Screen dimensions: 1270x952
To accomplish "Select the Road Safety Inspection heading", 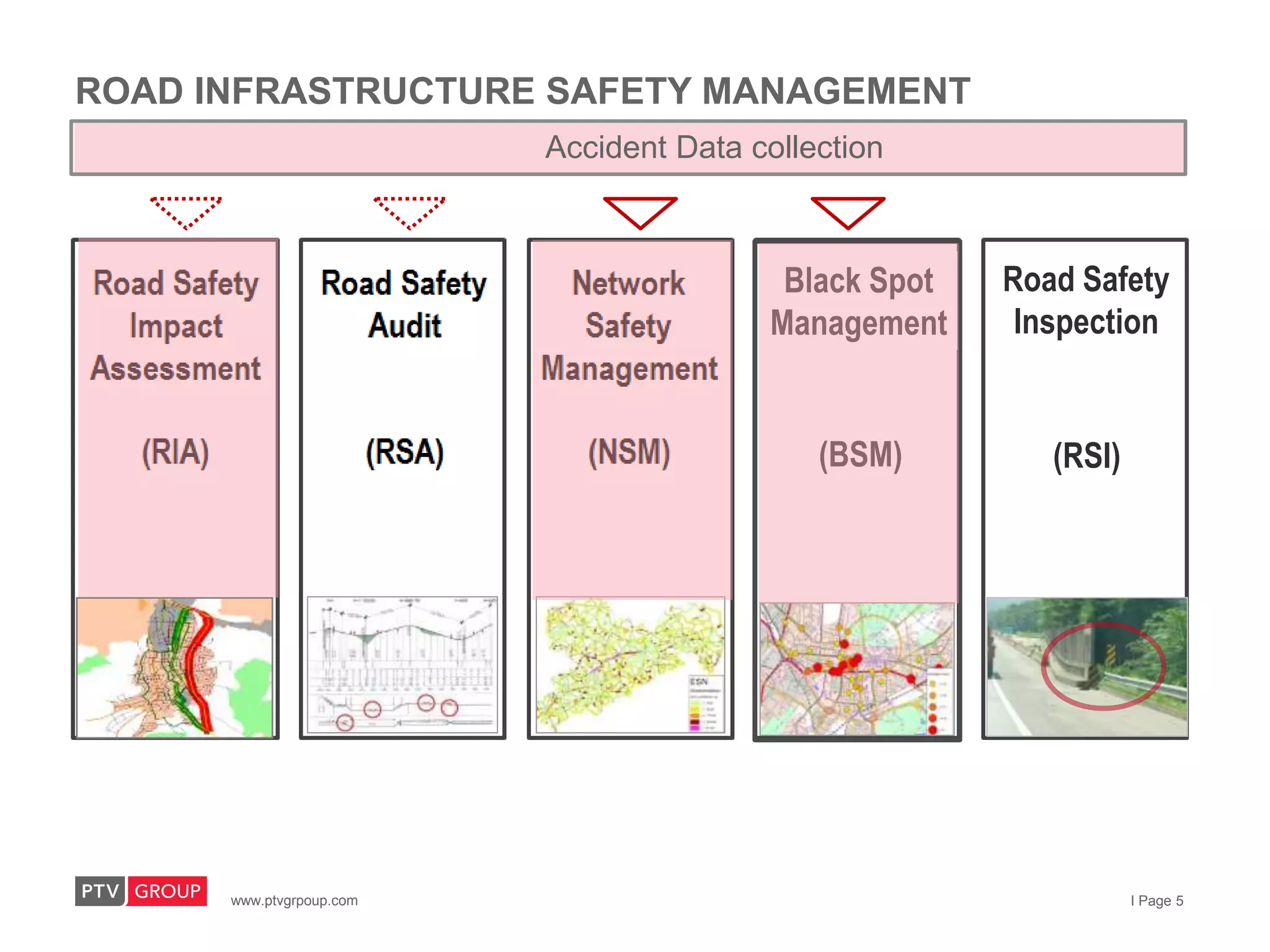I will (x=1086, y=301).
